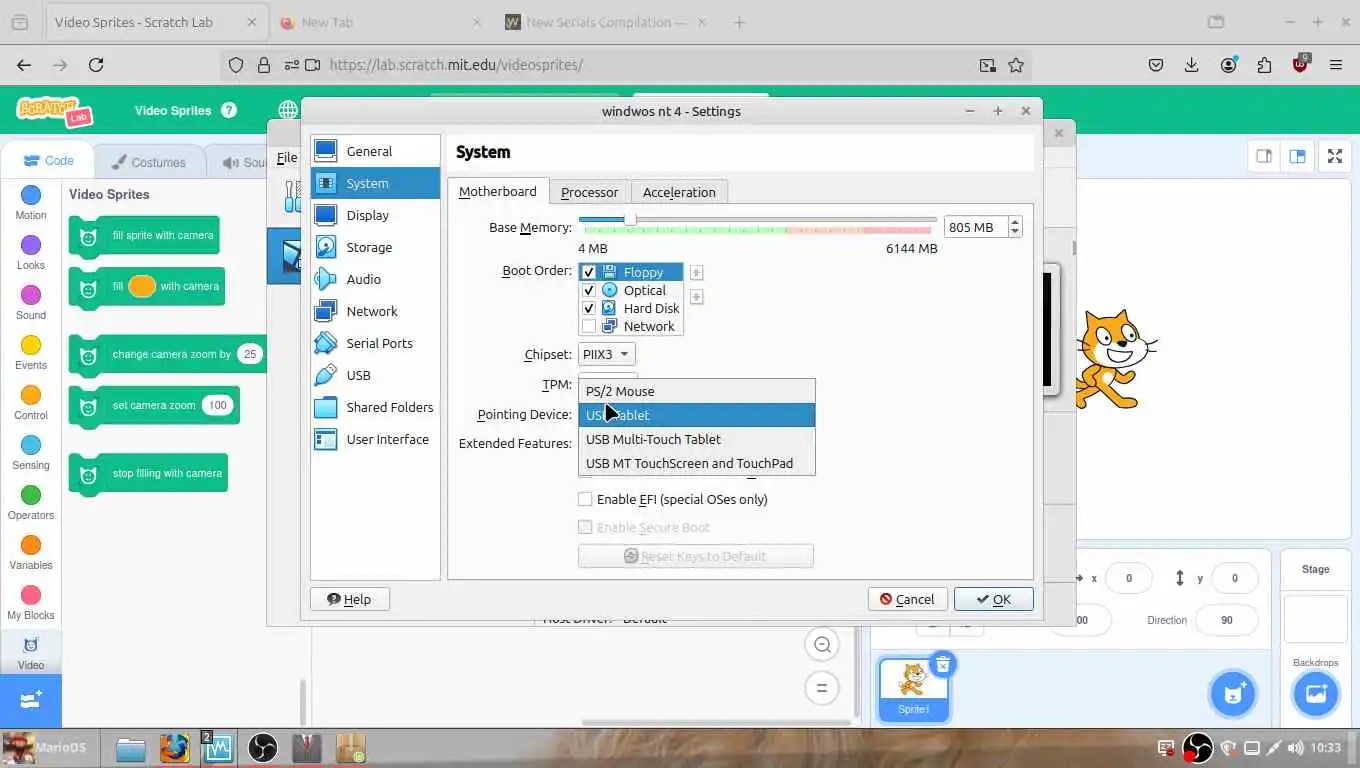Viewport: 1360px width, 768px height.
Task: Select the Sound blocks category
Action: click(x=31, y=303)
